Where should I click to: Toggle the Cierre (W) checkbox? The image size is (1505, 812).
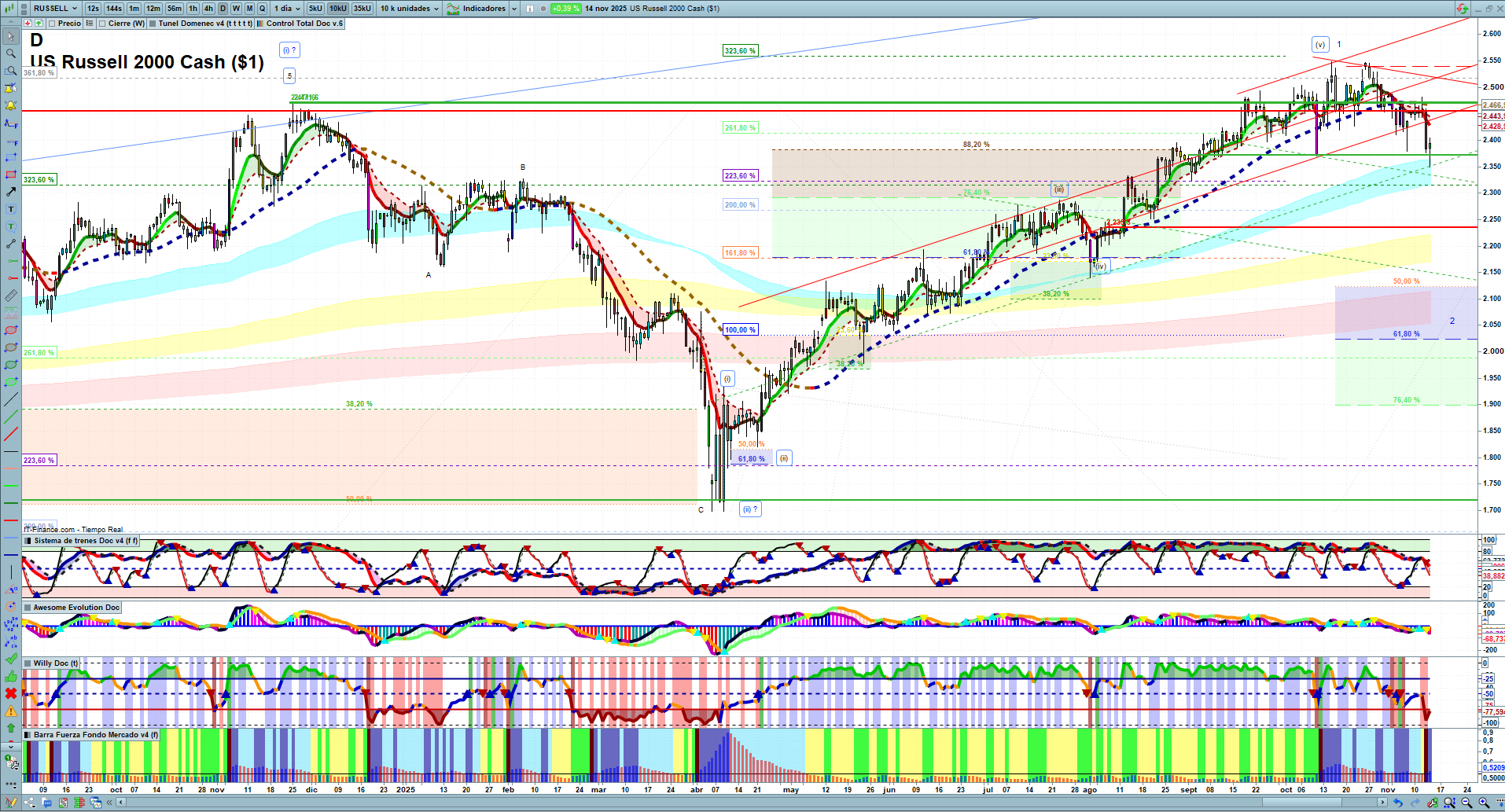[103, 24]
